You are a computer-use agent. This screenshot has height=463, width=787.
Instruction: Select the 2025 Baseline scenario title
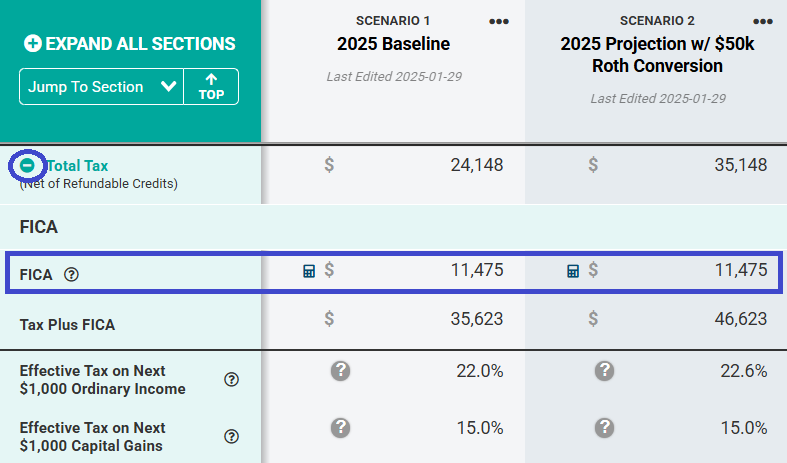[x=393, y=44]
